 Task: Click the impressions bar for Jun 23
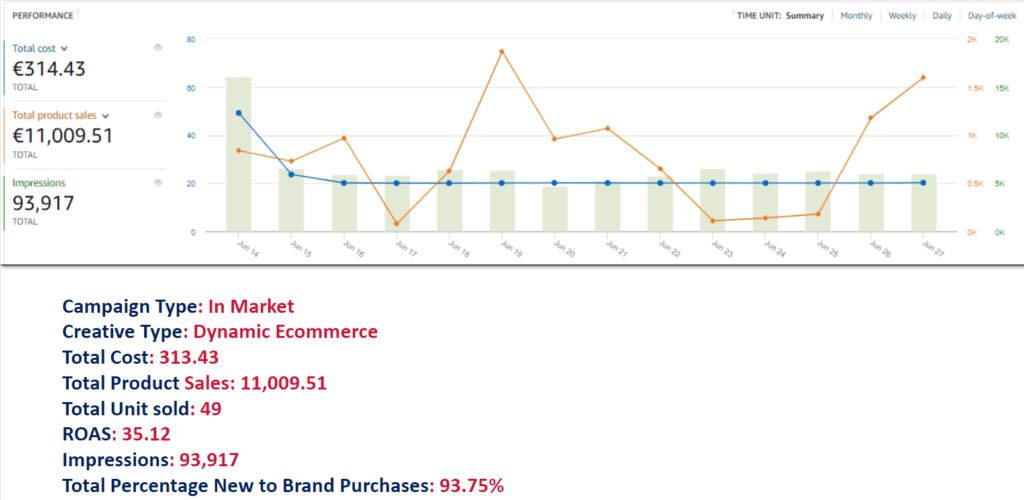click(713, 205)
